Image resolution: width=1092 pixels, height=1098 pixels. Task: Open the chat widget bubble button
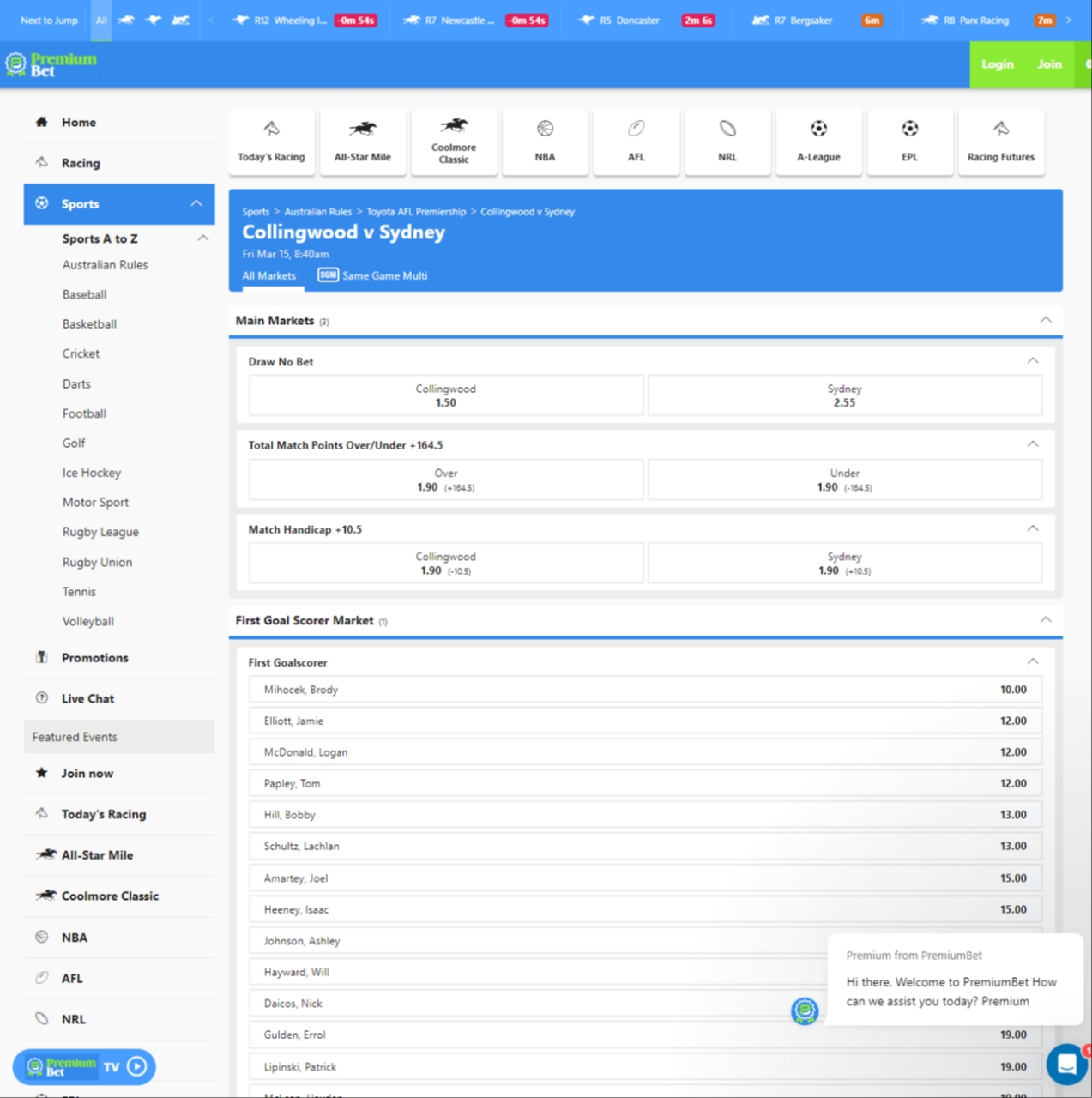coord(1067,1065)
